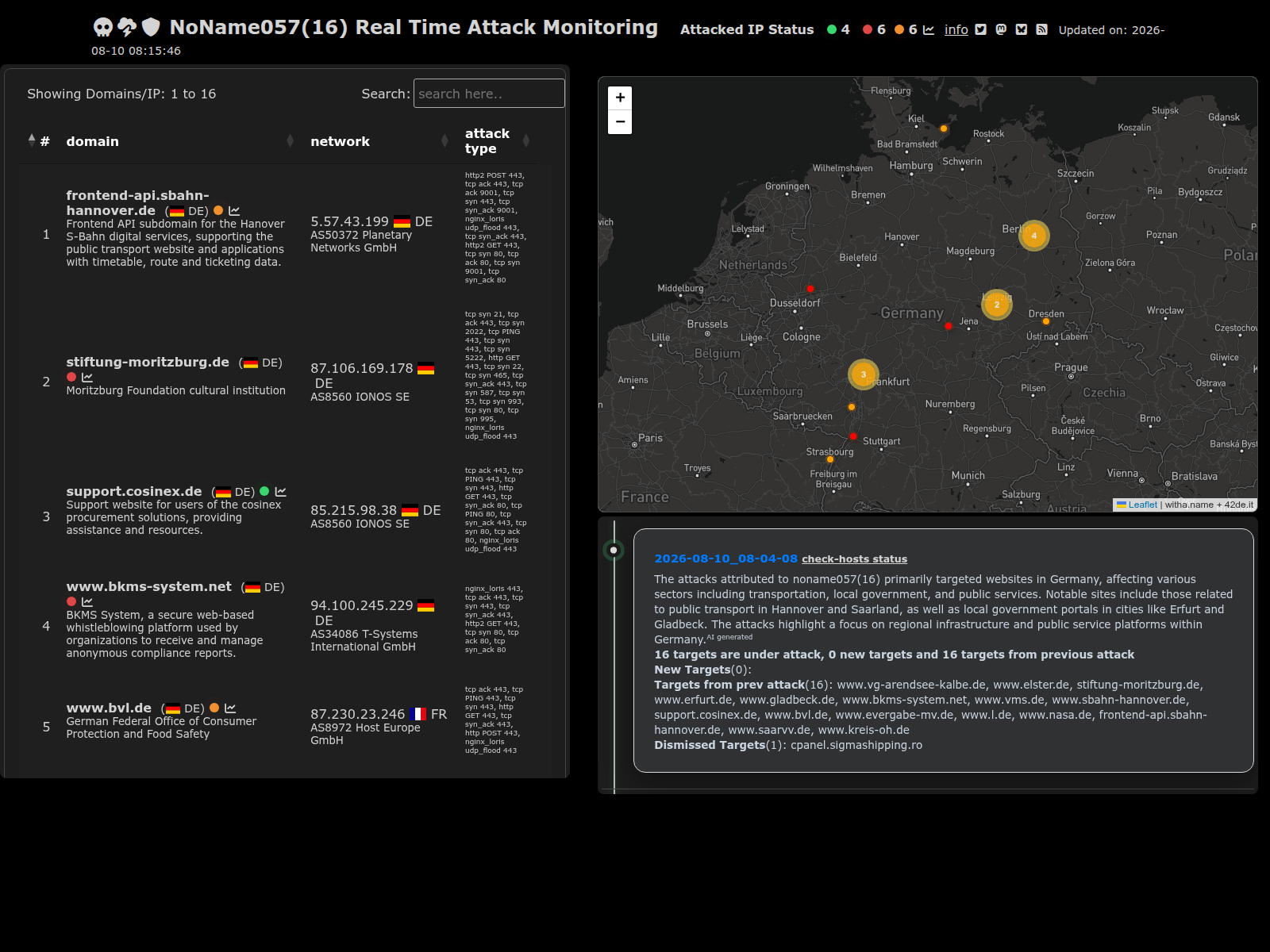Sort the table by domain column
The width and height of the screenshot is (1270, 952).
click(179, 141)
